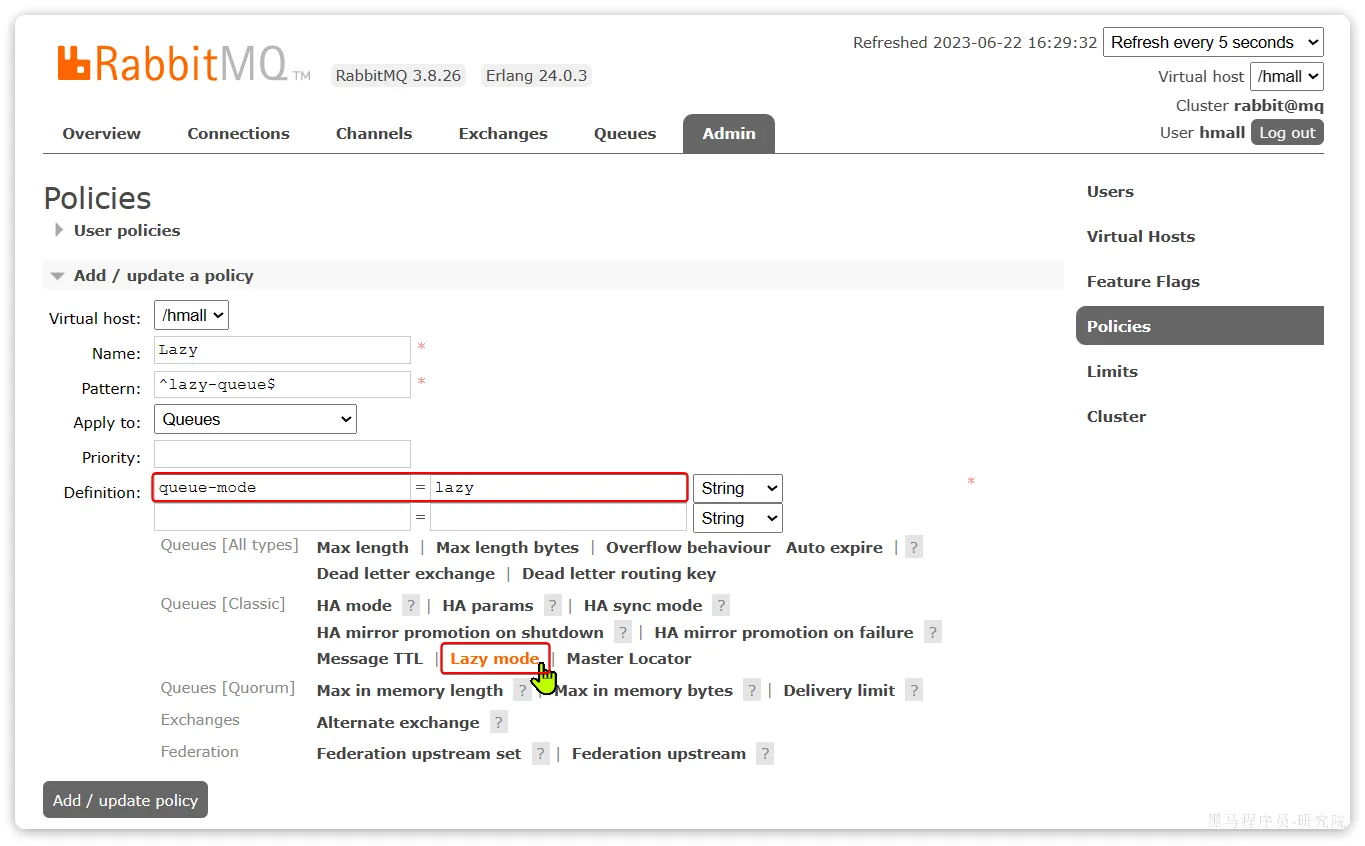Insert the Delivery limit key
This screenshot has height=846, width=1365.
[x=839, y=690]
